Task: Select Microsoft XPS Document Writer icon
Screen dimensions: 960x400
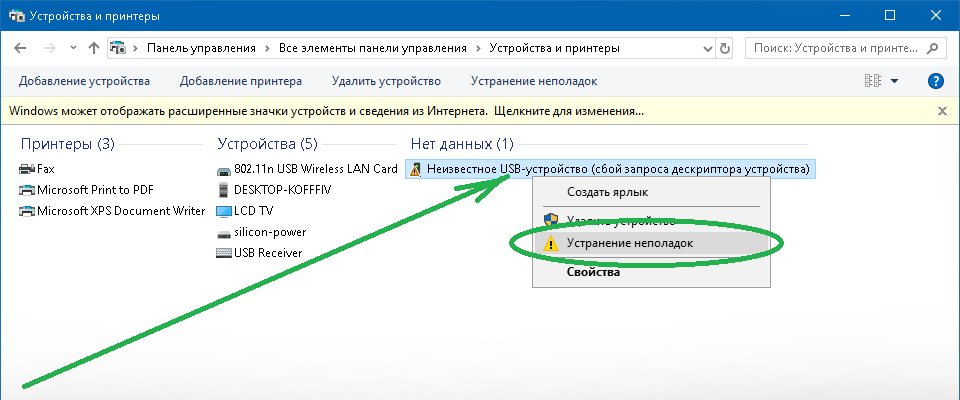Action: click(x=27, y=211)
